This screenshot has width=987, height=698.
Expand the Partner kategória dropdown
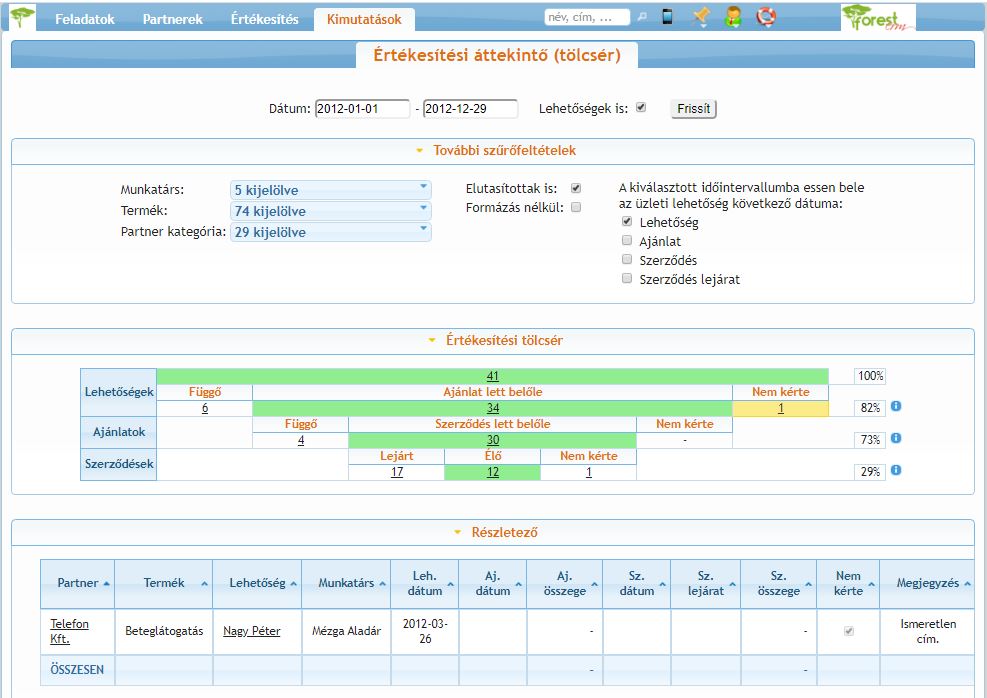pos(330,232)
